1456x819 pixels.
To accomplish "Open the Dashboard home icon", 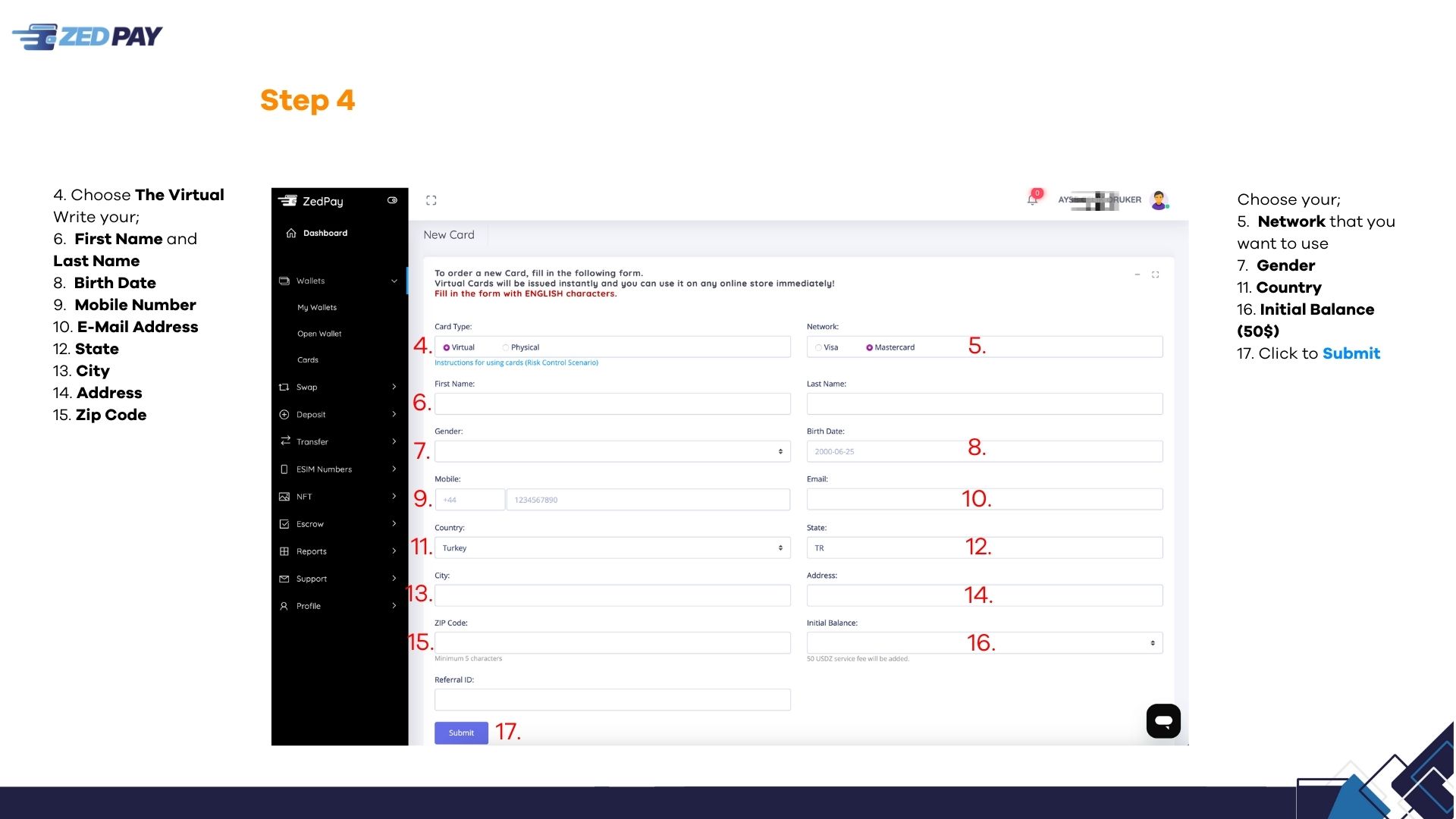I will [x=291, y=233].
